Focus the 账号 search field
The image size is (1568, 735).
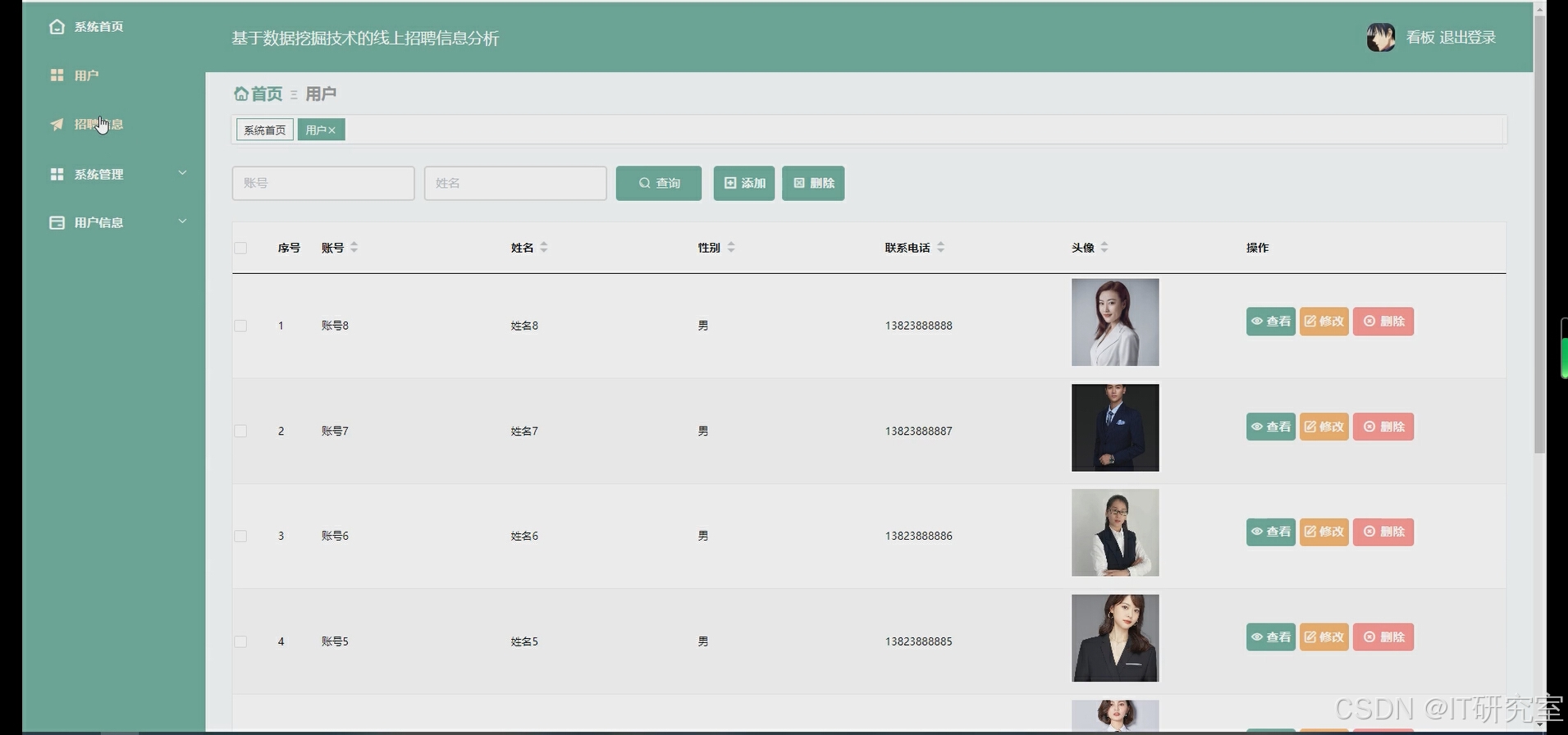323,183
